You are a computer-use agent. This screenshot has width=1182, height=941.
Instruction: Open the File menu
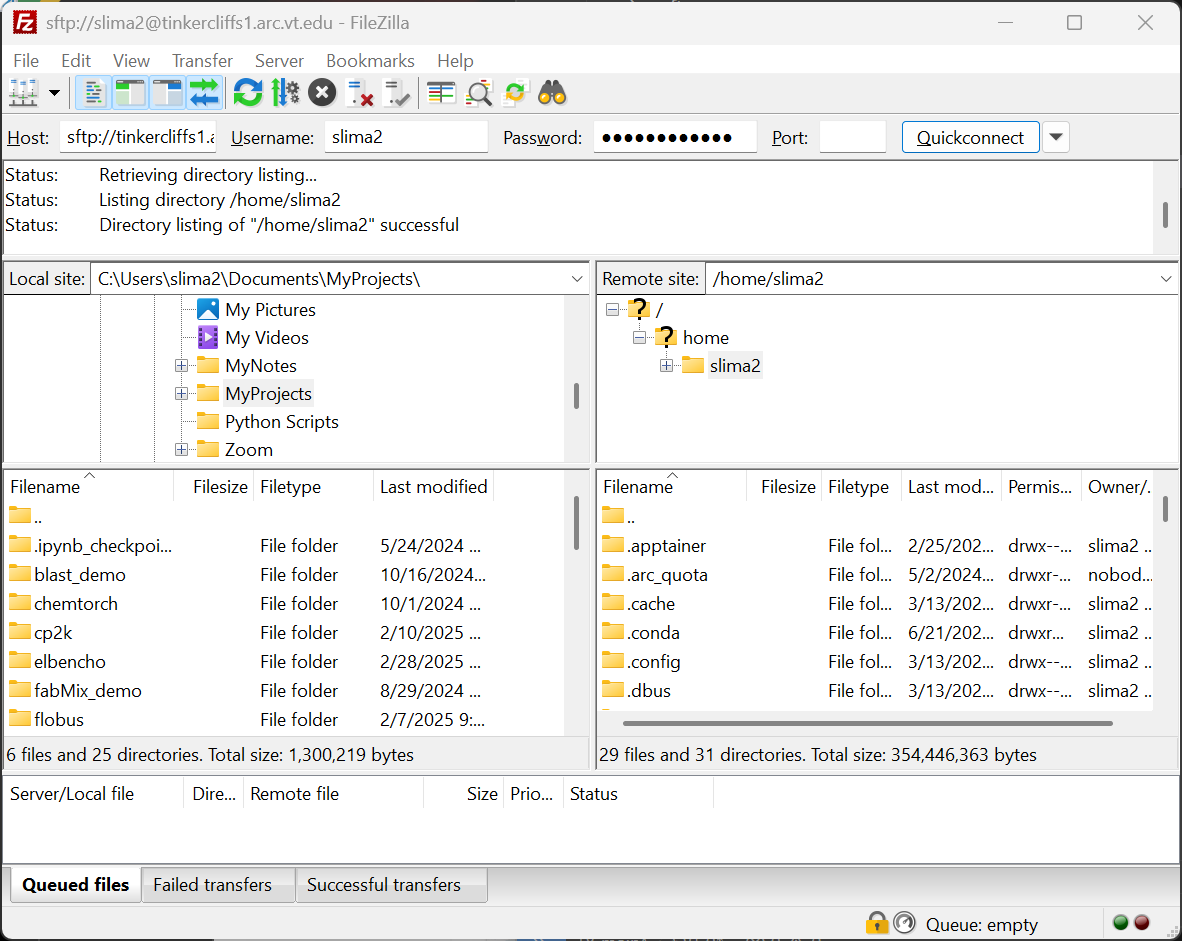pos(26,60)
